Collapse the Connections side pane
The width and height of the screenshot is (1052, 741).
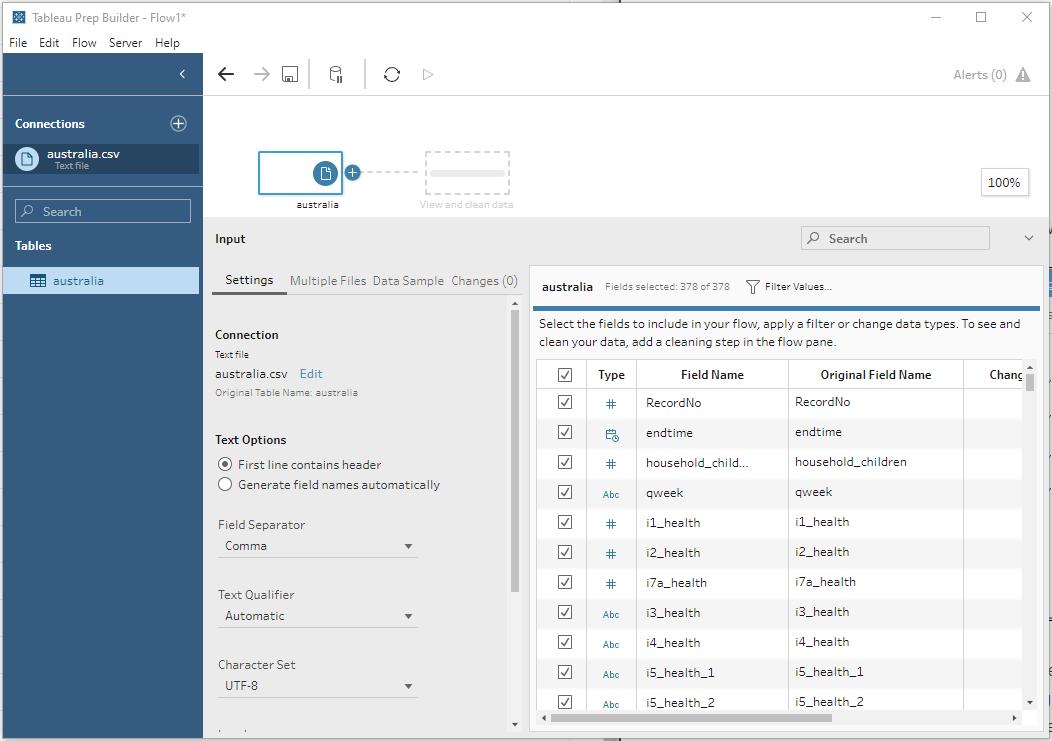[x=182, y=74]
